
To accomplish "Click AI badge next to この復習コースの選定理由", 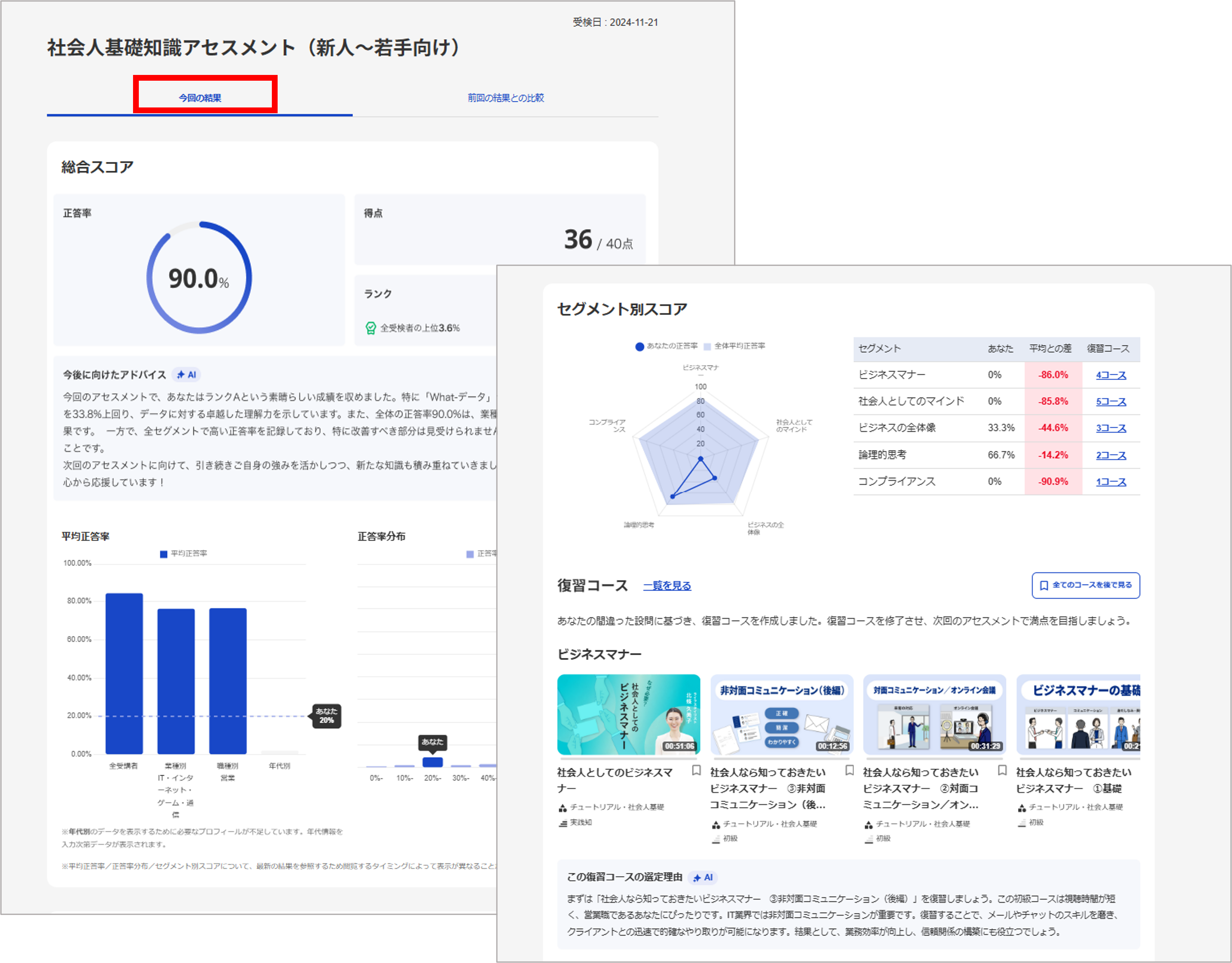I will coord(703,877).
